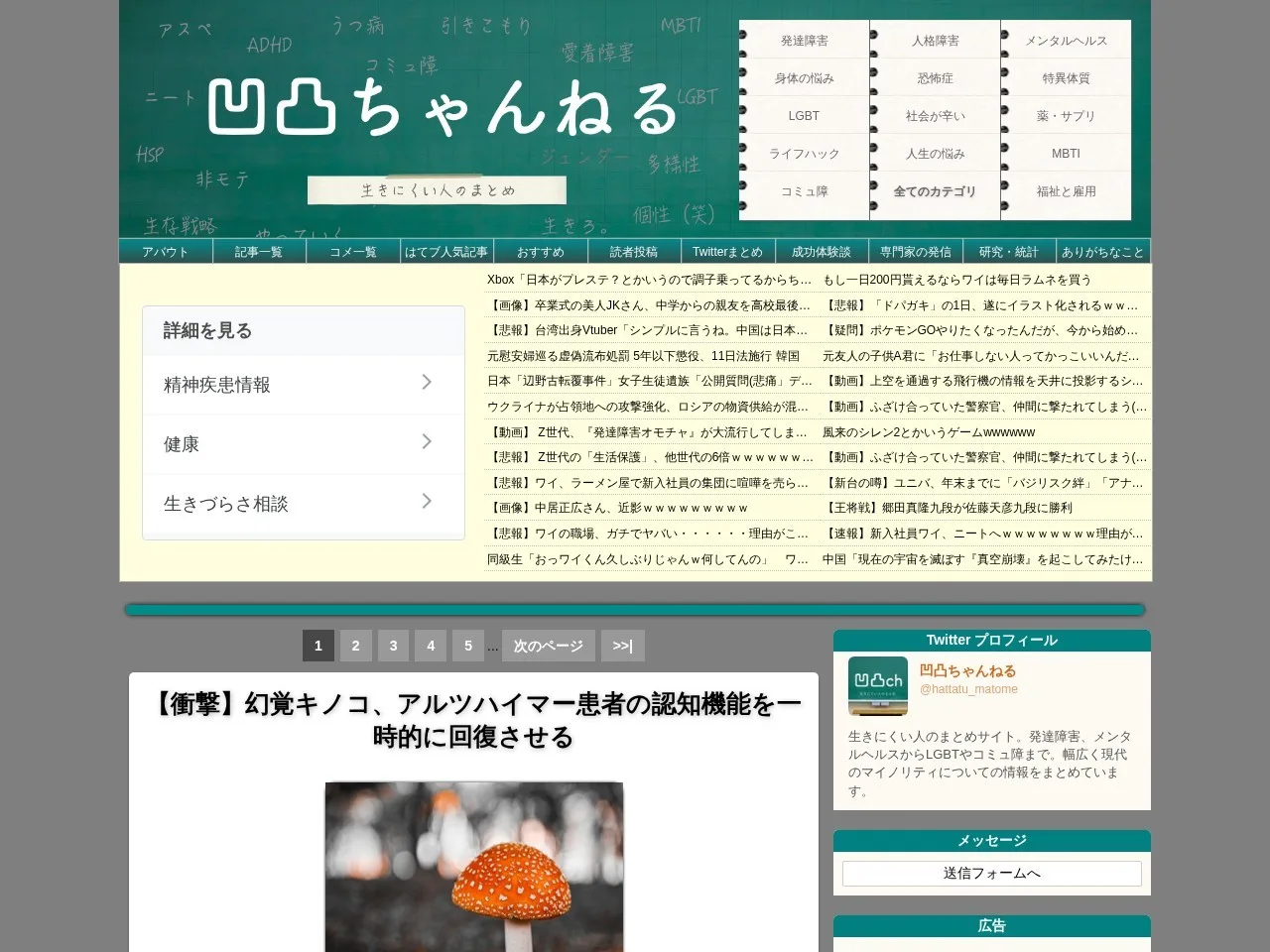Image resolution: width=1270 pixels, height=952 pixels.
Task: Open the 凹凸ちゃんねる Twitter name link
Action: click(967, 671)
